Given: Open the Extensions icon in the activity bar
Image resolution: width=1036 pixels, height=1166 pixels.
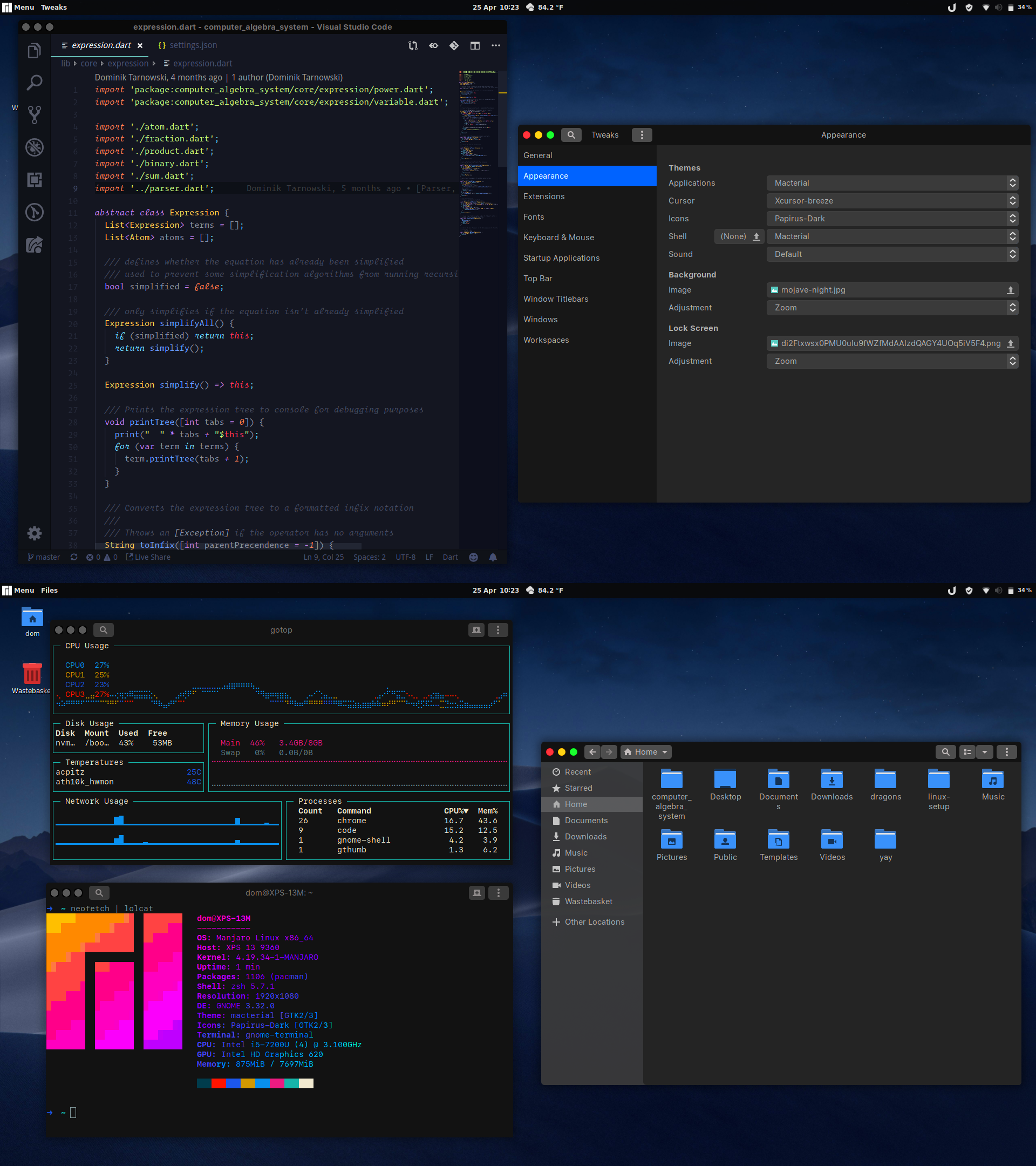Looking at the screenshot, I should click(34, 180).
